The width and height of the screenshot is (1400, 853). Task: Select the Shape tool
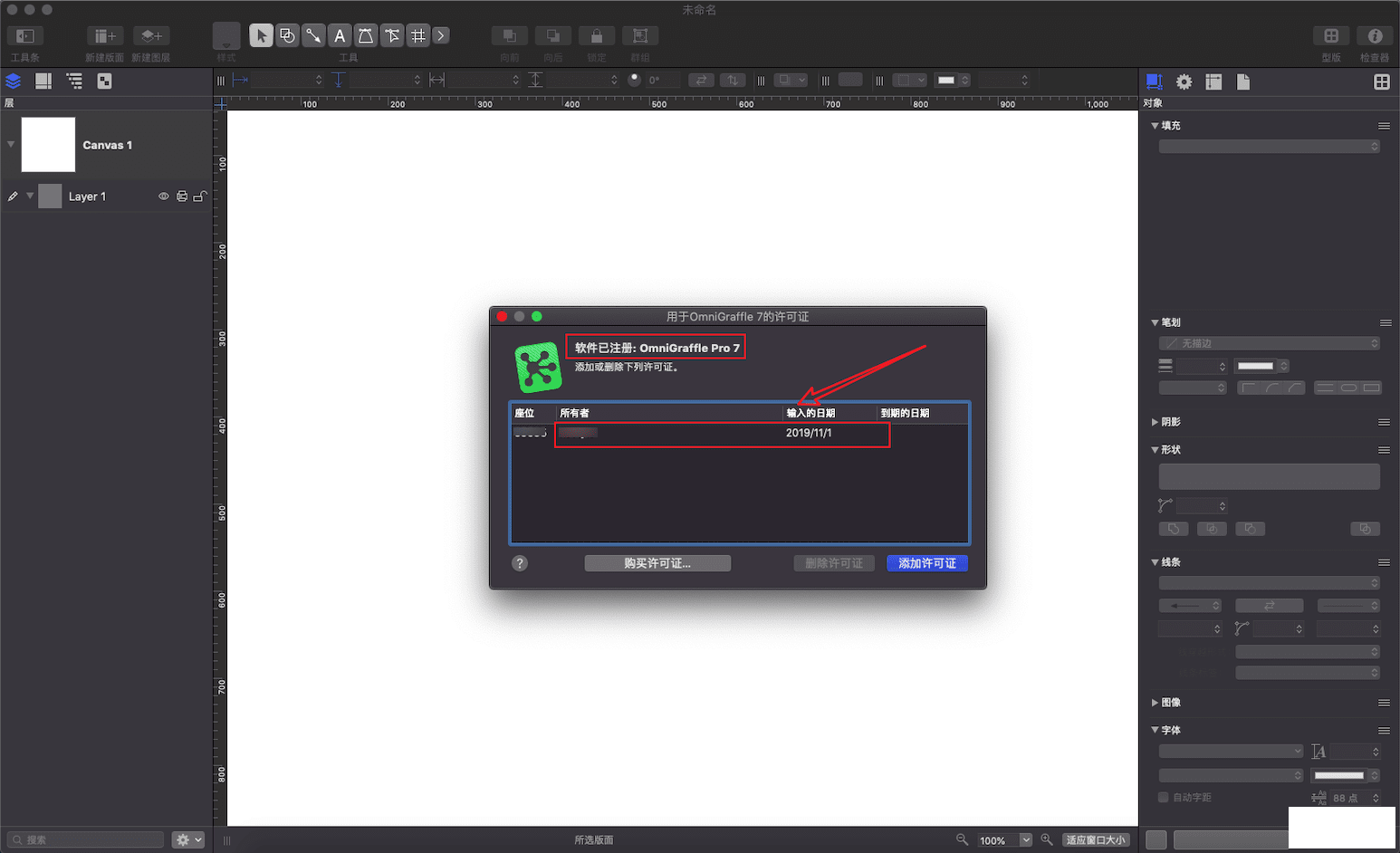tap(287, 36)
